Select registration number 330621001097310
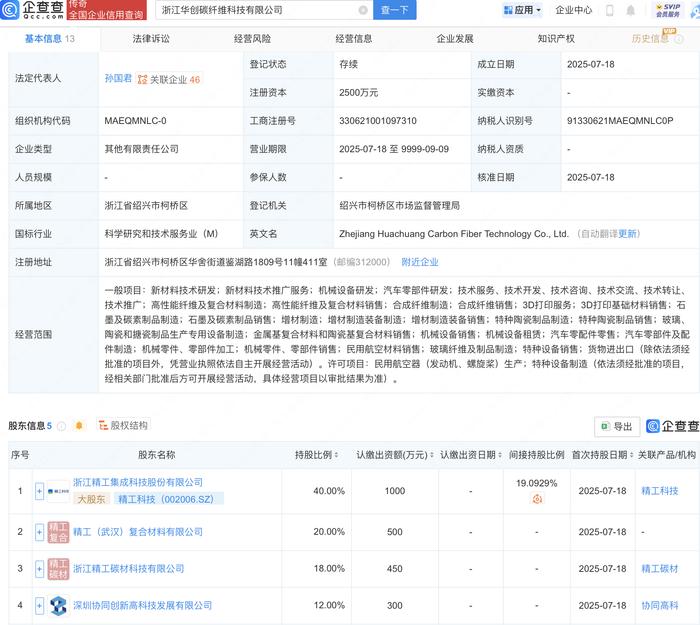 (378, 121)
